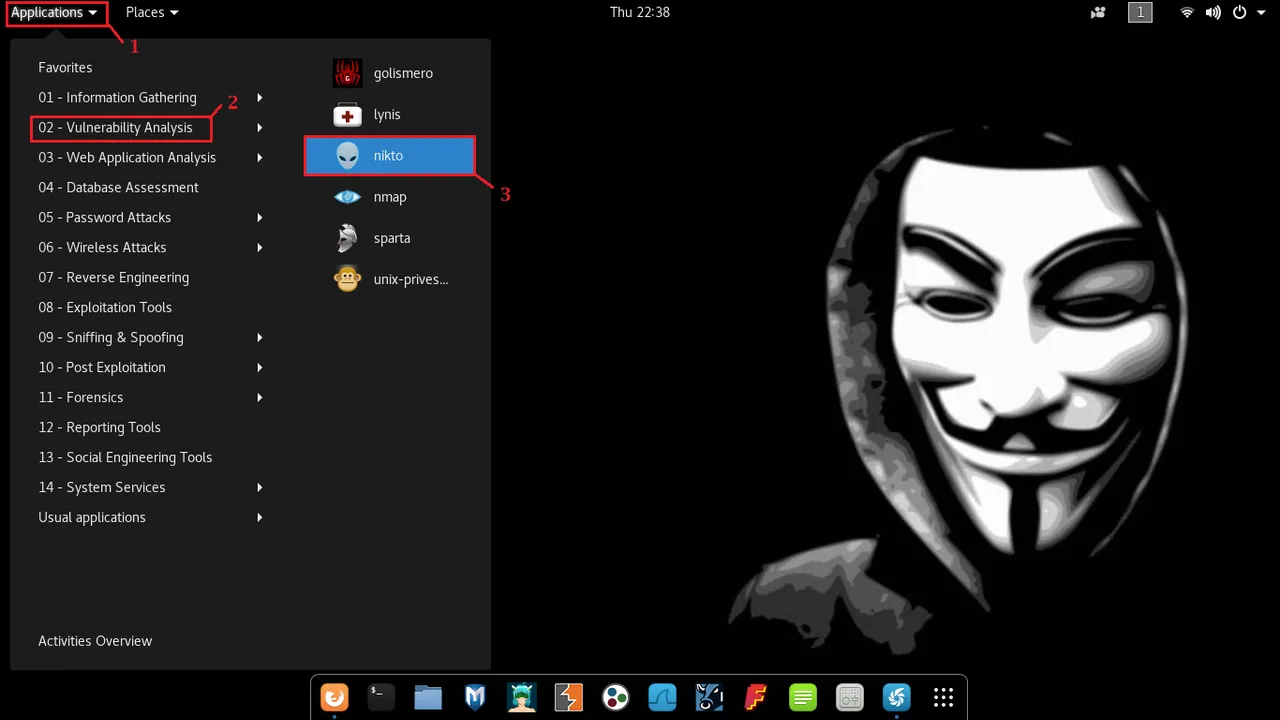Open Faraday red F dock icon
Screen dimensions: 1280x720
(x=756, y=697)
